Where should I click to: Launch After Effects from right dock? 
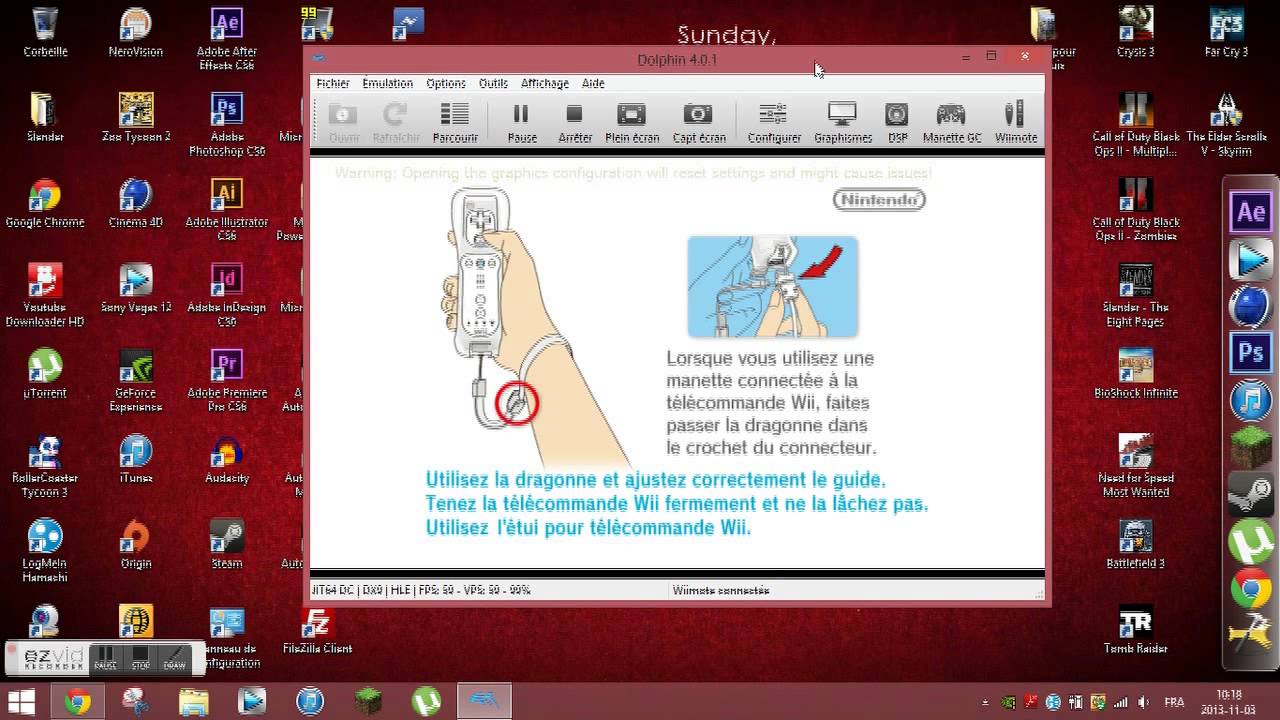coord(1251,211)
